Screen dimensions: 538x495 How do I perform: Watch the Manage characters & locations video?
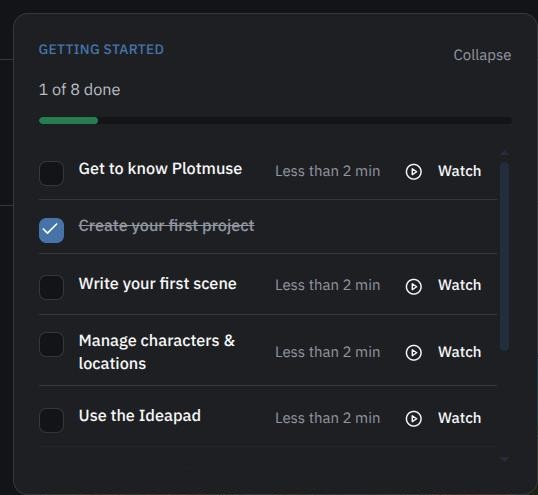pos(459,352)
